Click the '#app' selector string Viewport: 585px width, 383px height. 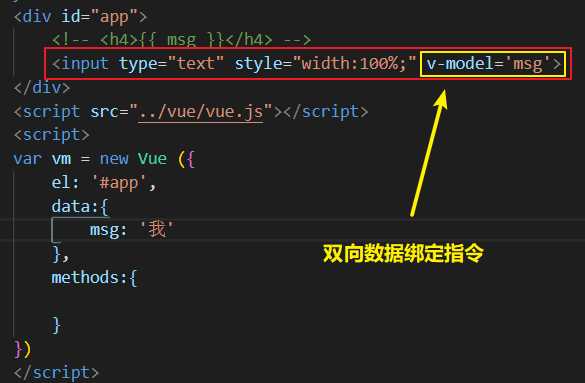[x=119, y=183]
